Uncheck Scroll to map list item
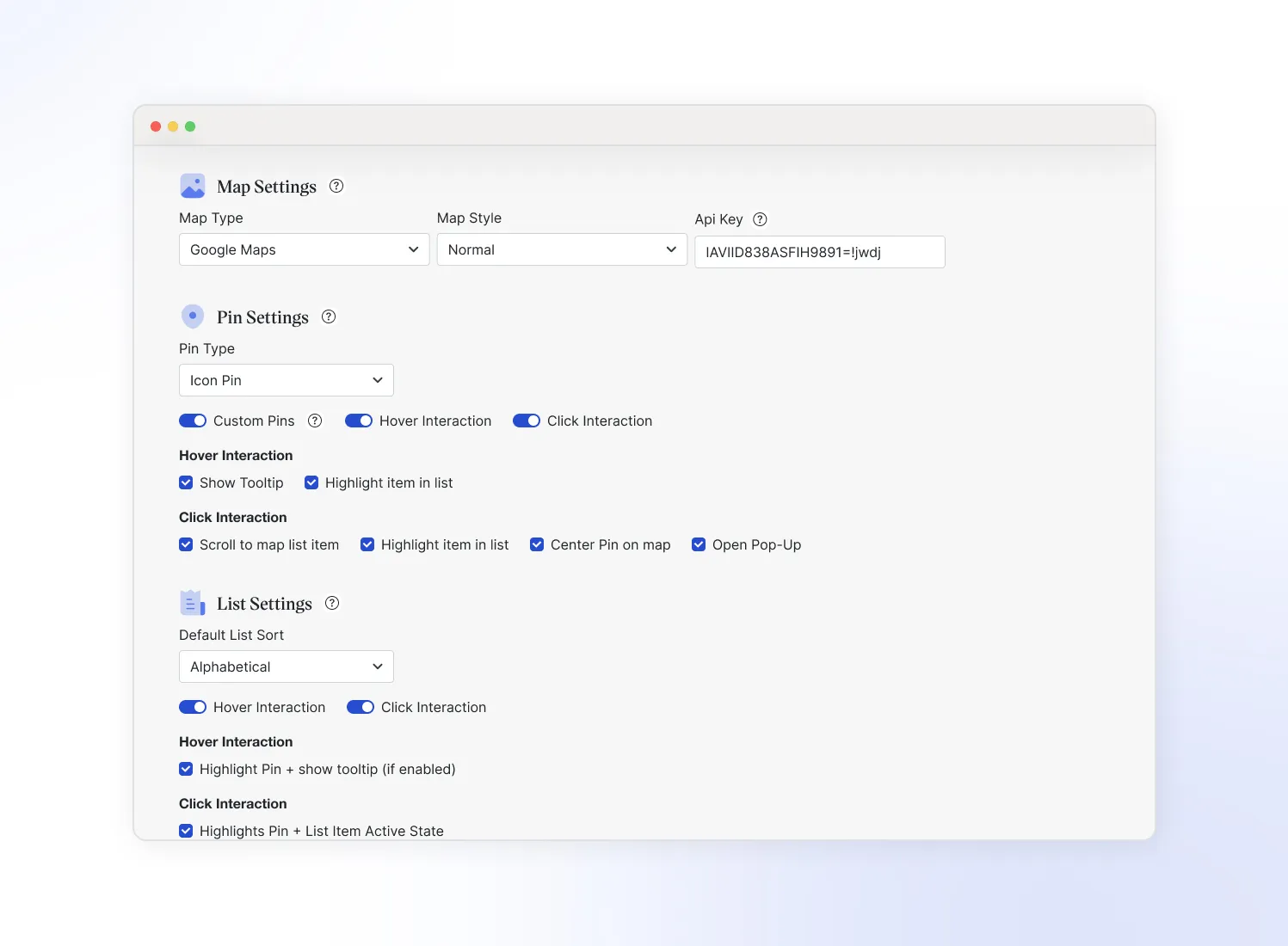This screenshot has width=1288, height=946. [186, 544]
